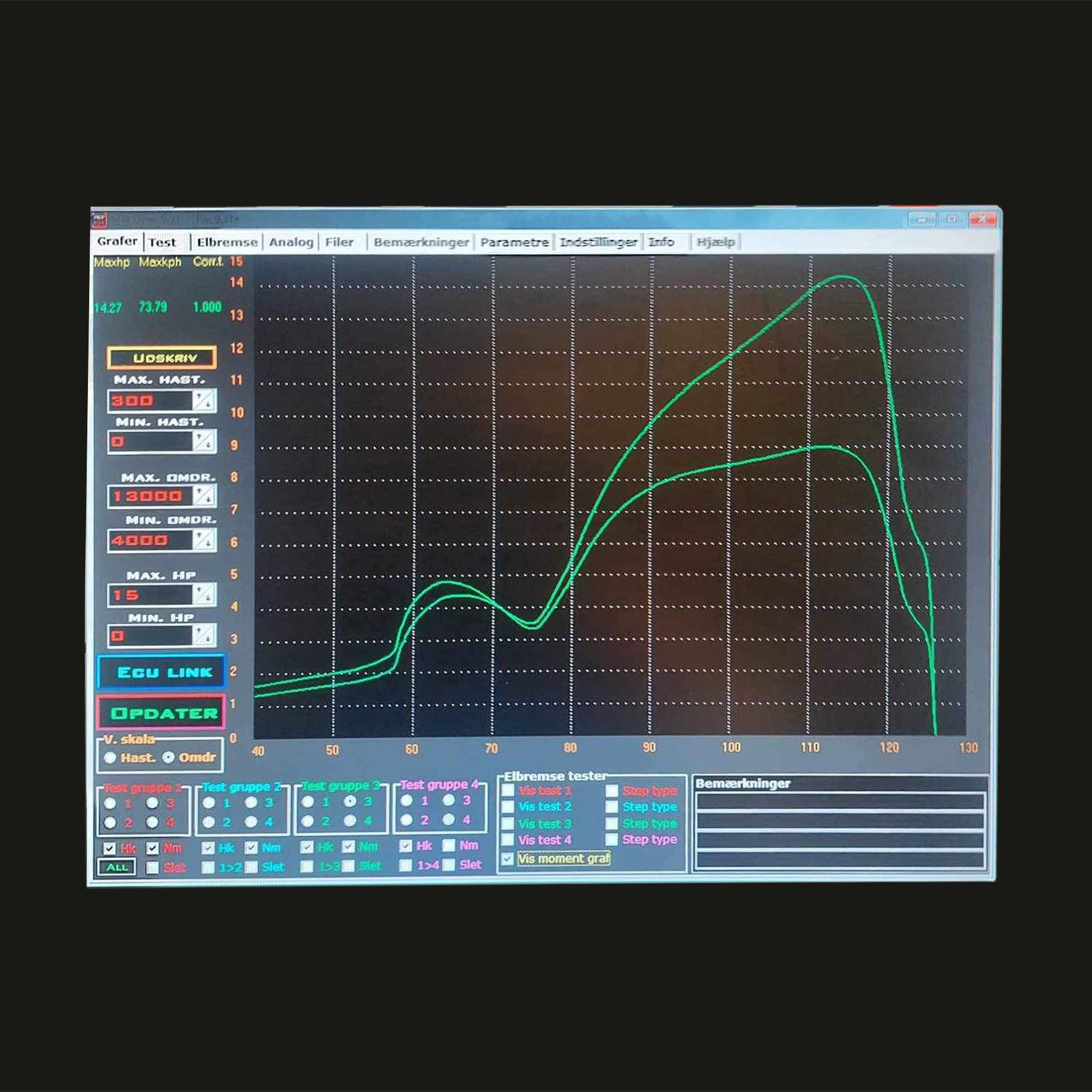Switch to the Parametre tab

tap(514, 242)
